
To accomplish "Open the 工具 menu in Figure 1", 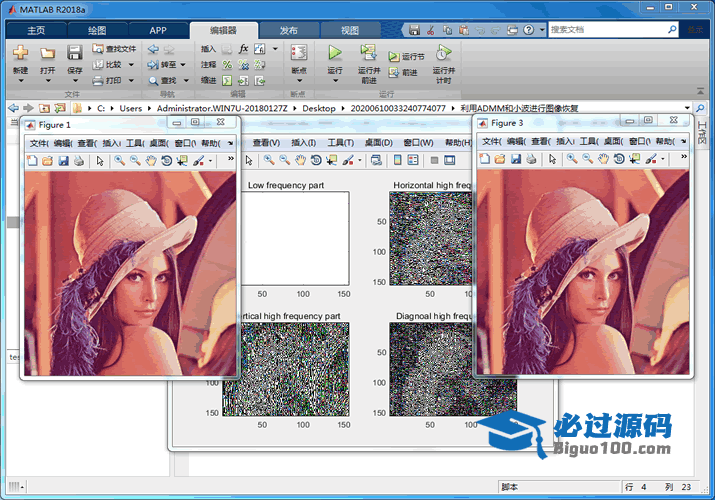I will (x=135, y=143).
